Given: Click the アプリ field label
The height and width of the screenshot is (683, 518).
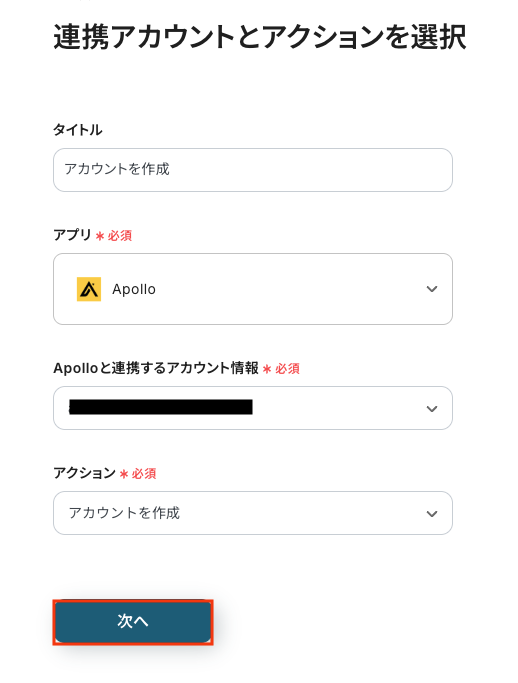Looking at the screenshot, I should (72, 235).
